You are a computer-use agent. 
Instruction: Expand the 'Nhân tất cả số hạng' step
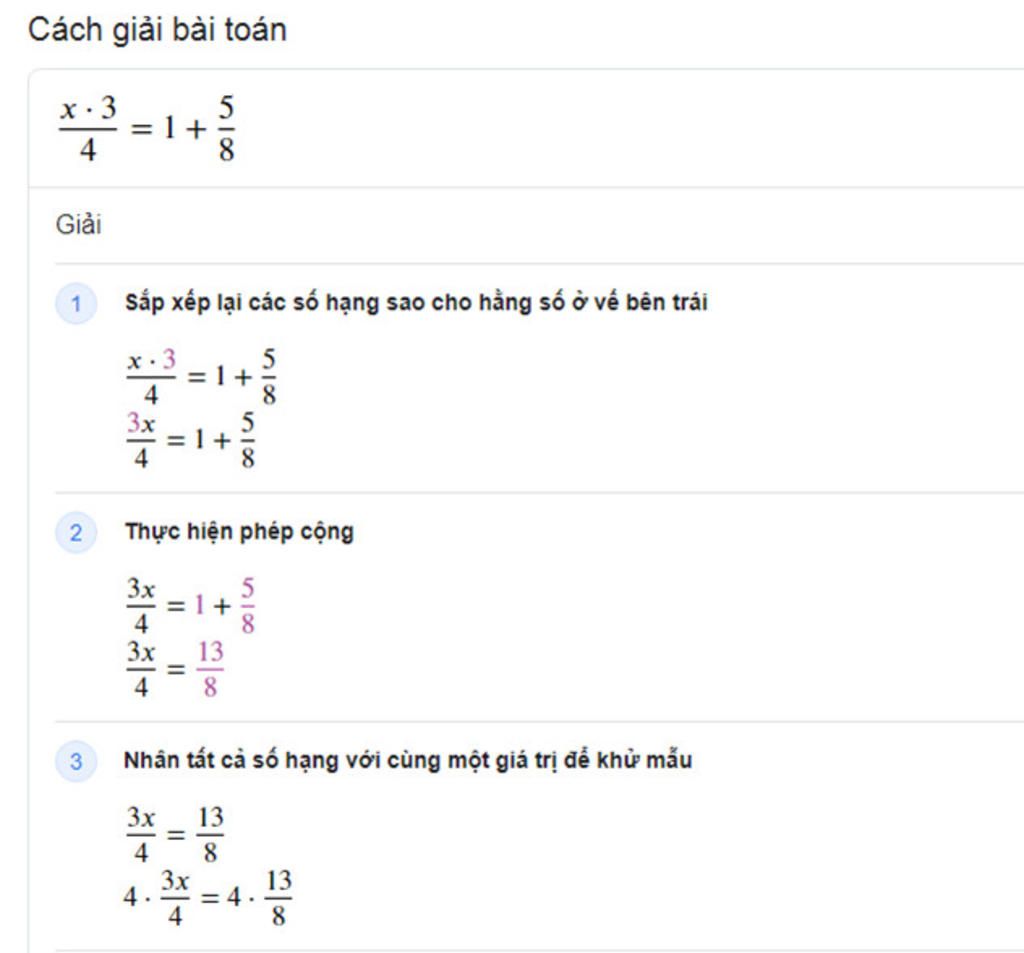[x=407, y=760]
